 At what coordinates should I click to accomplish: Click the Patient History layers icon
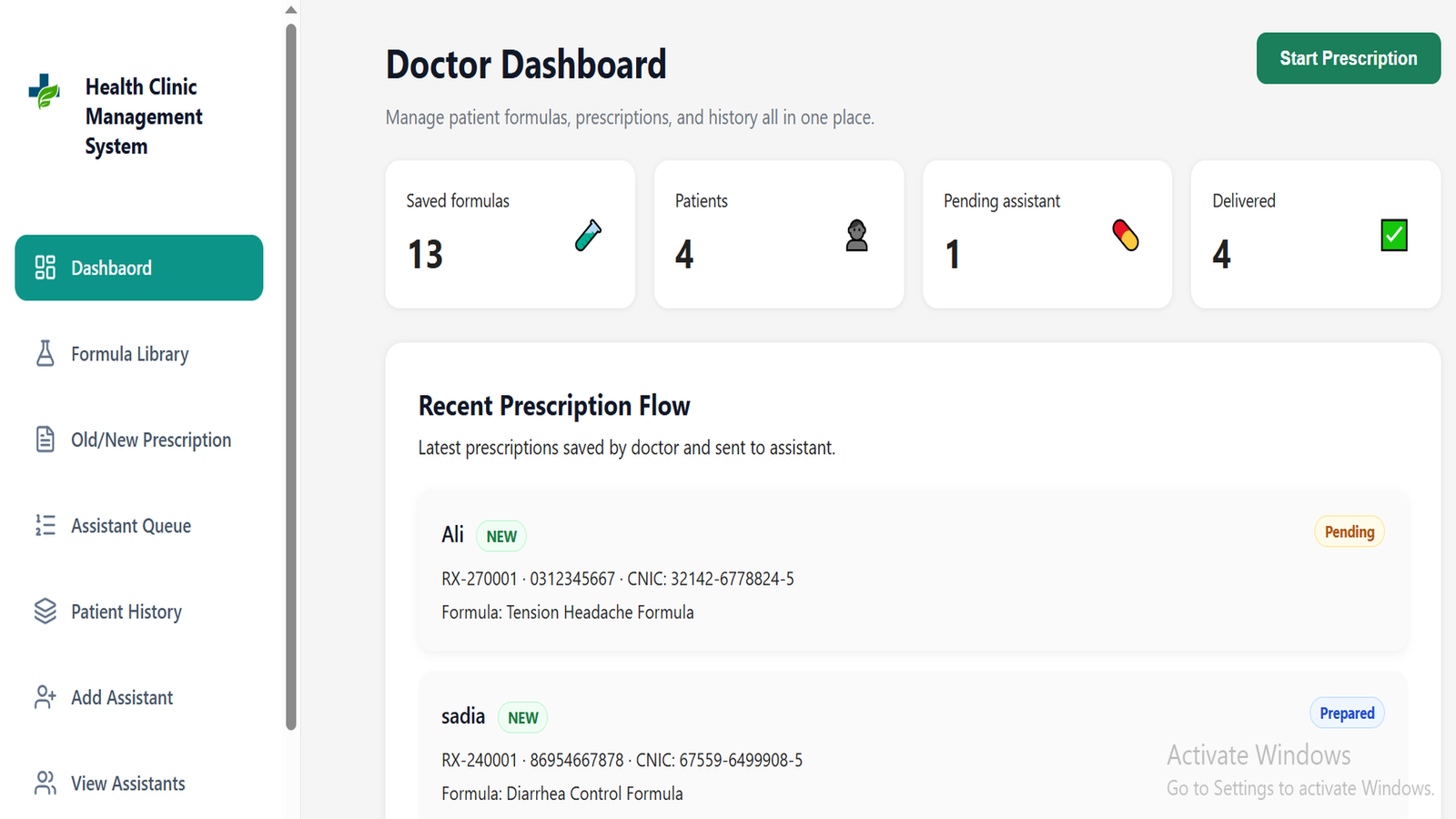(45, 611)
